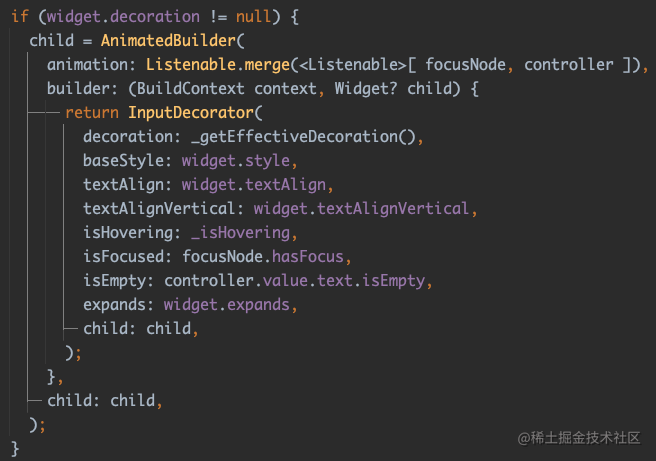Image resolution: width=656 pixels, height=461 pixels.
Task: Click the null keyword
Action: pos(254,17)
